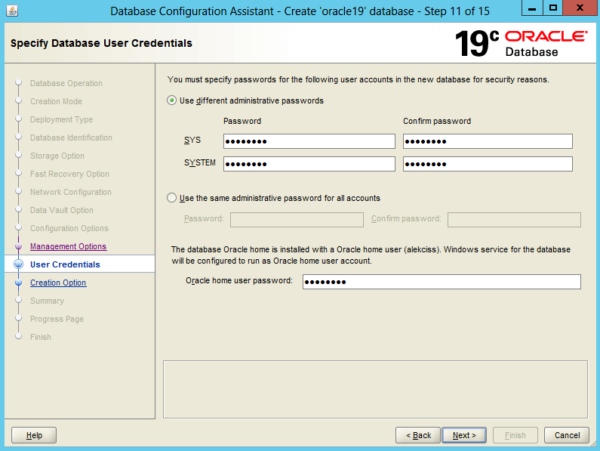The height and width of the screenshot is (451, 600).
Task: Close the Database Configuration Assistant window
Action: (x=580, y=8)
